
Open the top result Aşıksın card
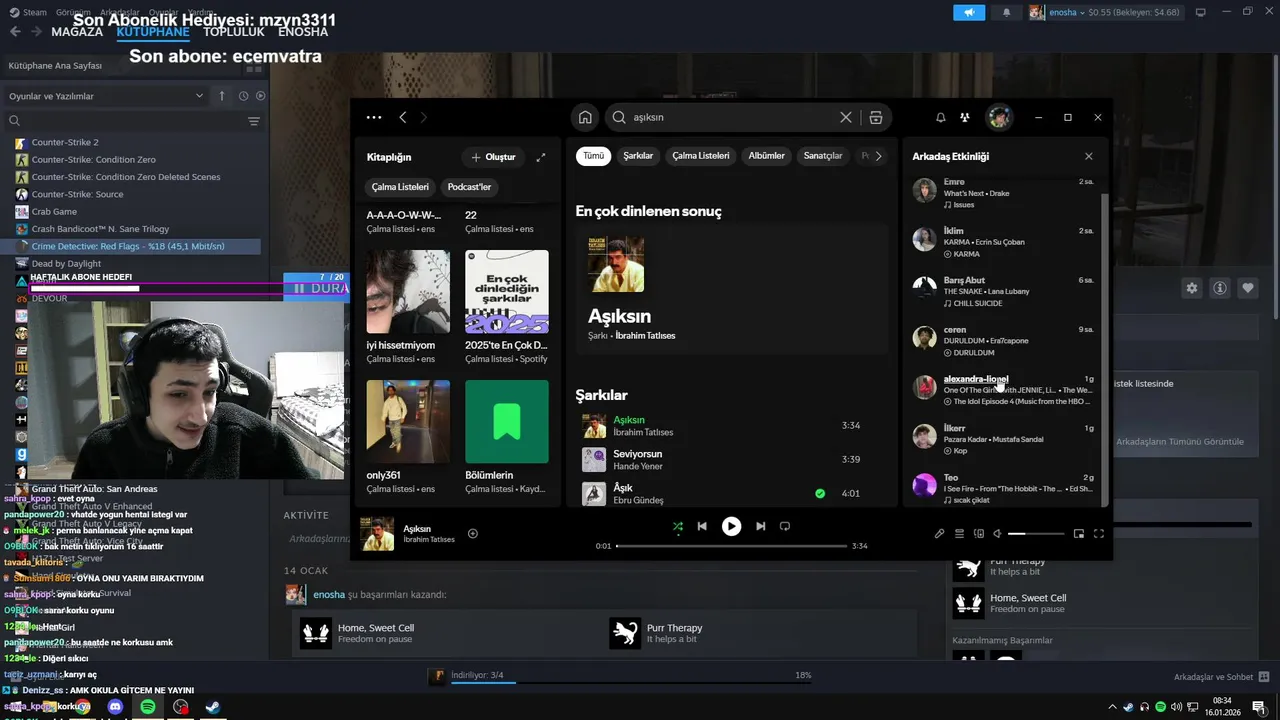point(732,290)
